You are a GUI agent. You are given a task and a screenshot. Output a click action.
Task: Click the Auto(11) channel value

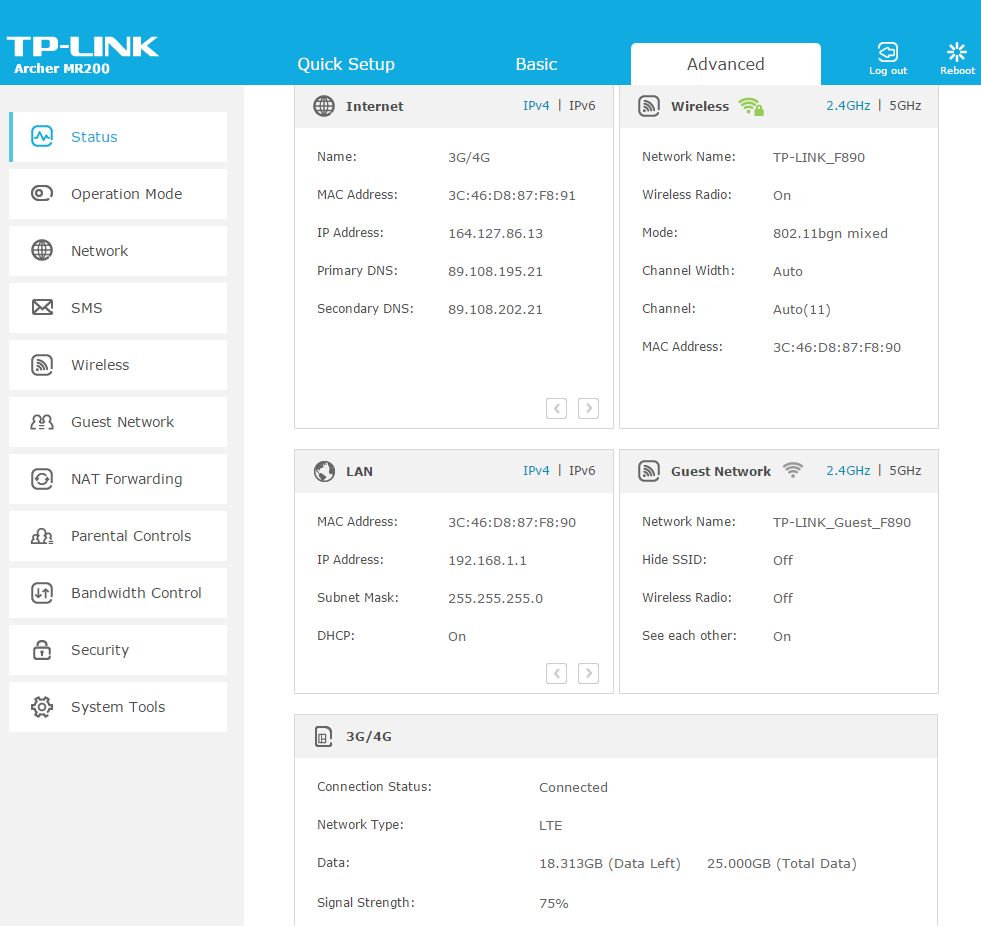click(x=801, y=310)
